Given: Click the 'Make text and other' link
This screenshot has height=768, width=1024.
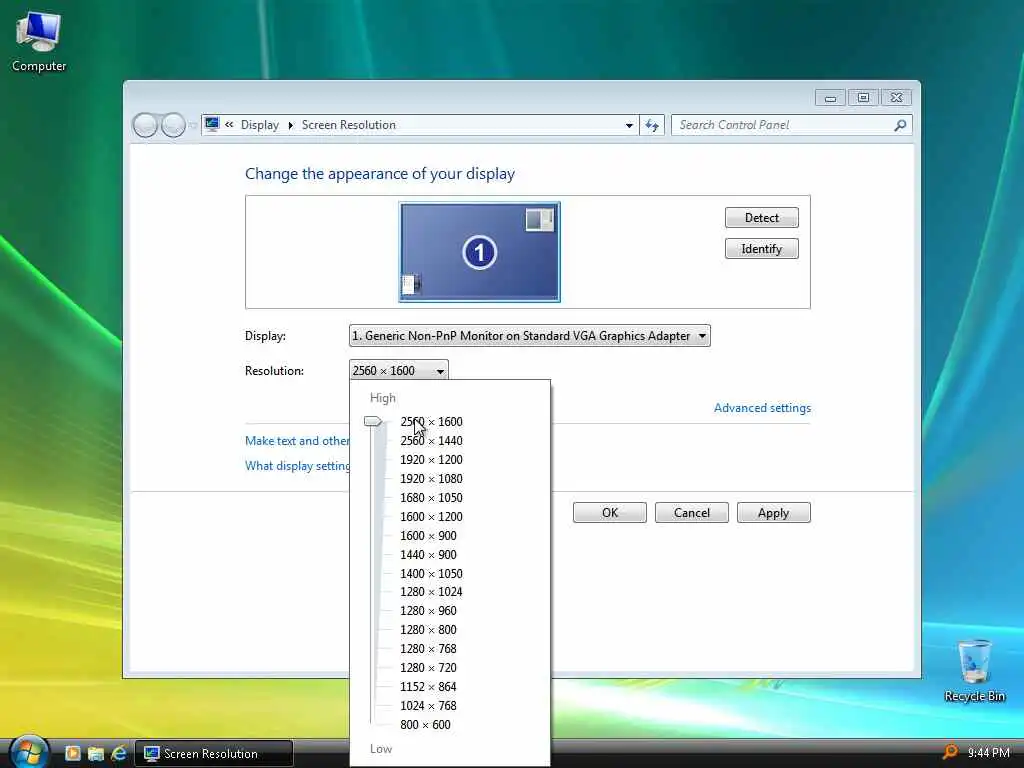Looking at the screenshot, I should (x=297, y=441).
